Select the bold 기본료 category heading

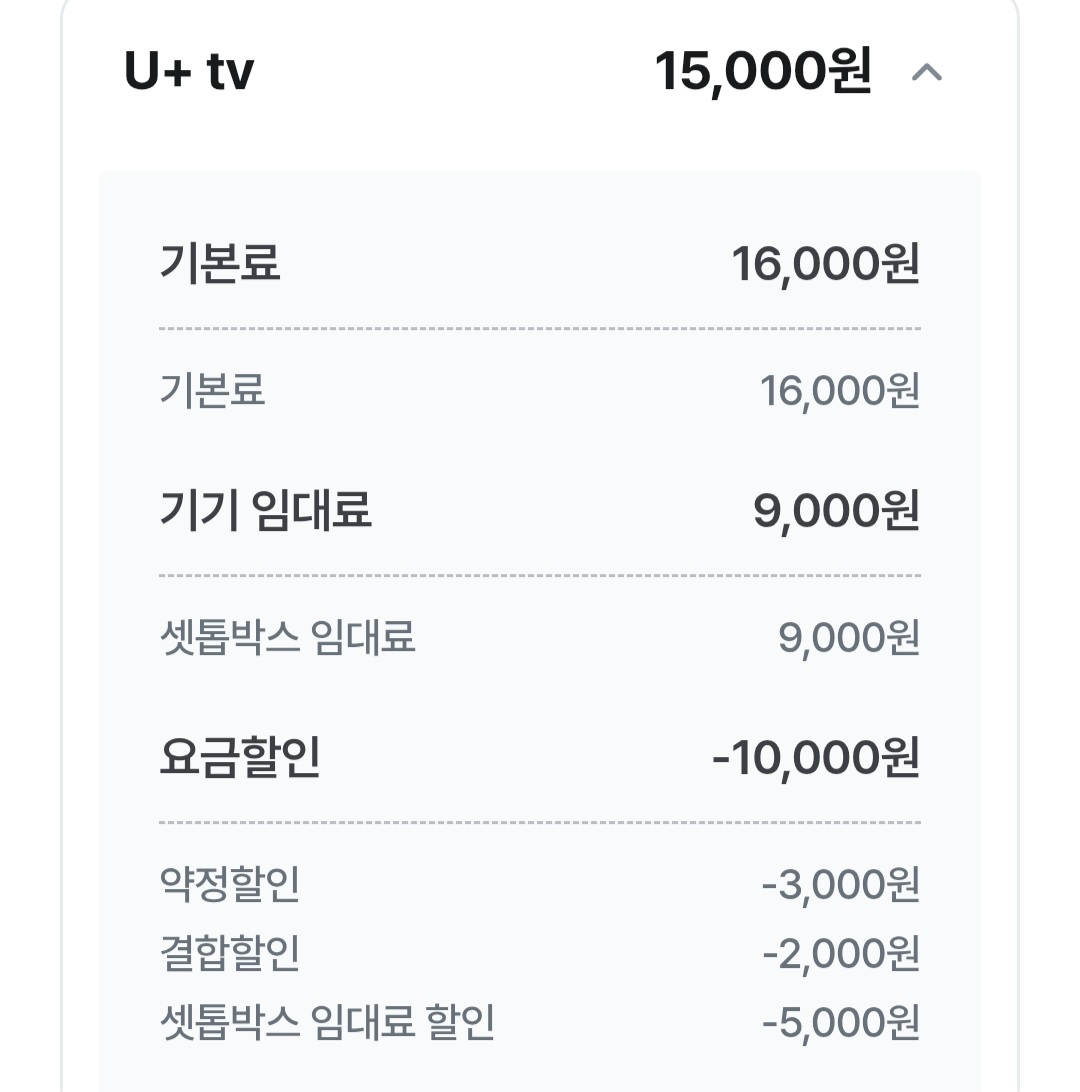pos(220,263)
